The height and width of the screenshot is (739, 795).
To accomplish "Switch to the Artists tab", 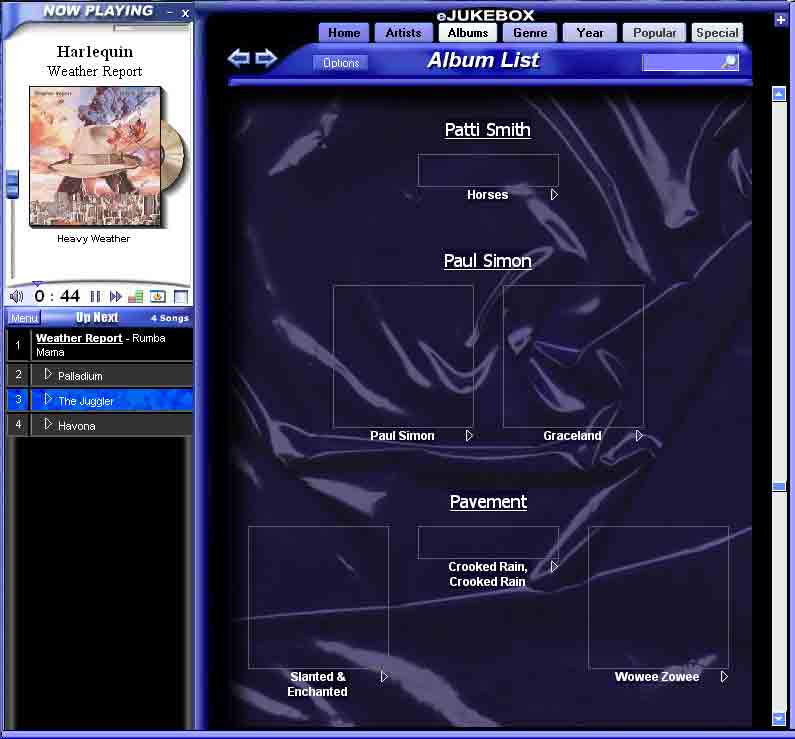I will [403, 33].
